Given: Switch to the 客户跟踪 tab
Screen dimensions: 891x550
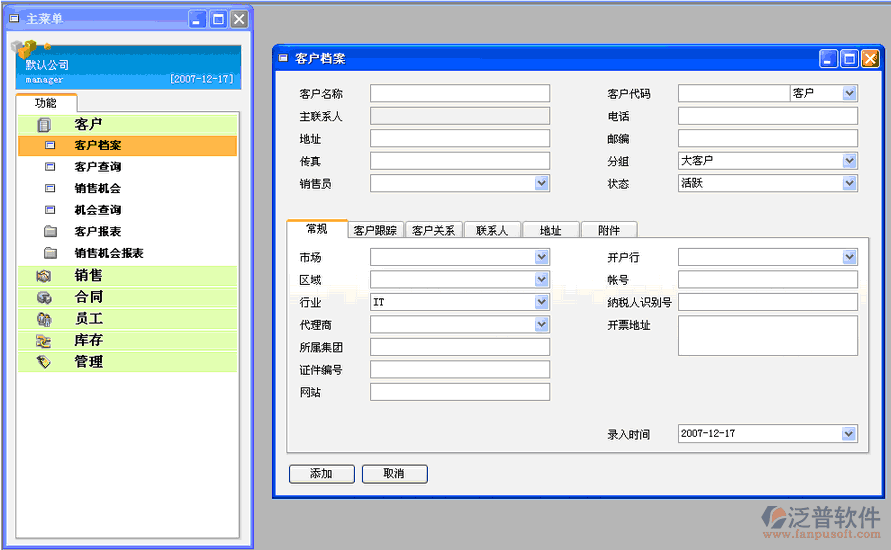Looking at the screenshot, I should [x=375, y=230].
